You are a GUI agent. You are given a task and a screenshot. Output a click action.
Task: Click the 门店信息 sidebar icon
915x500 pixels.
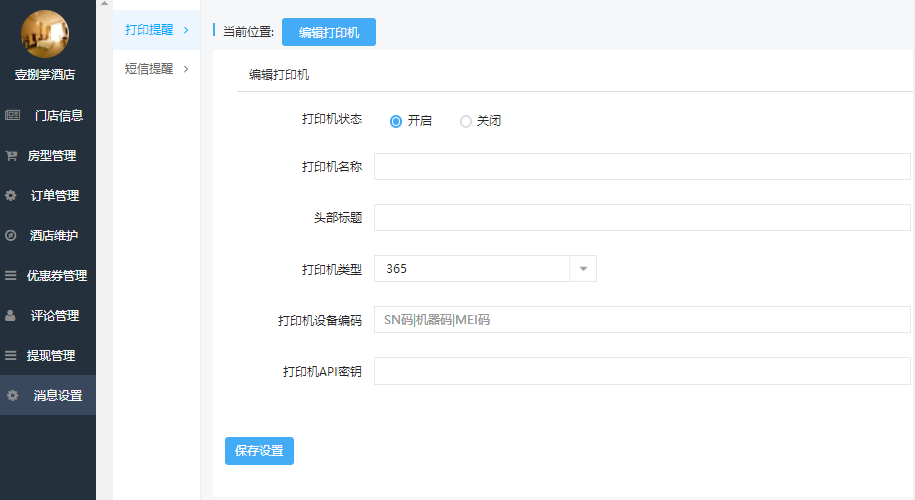(x=12, y=116)
